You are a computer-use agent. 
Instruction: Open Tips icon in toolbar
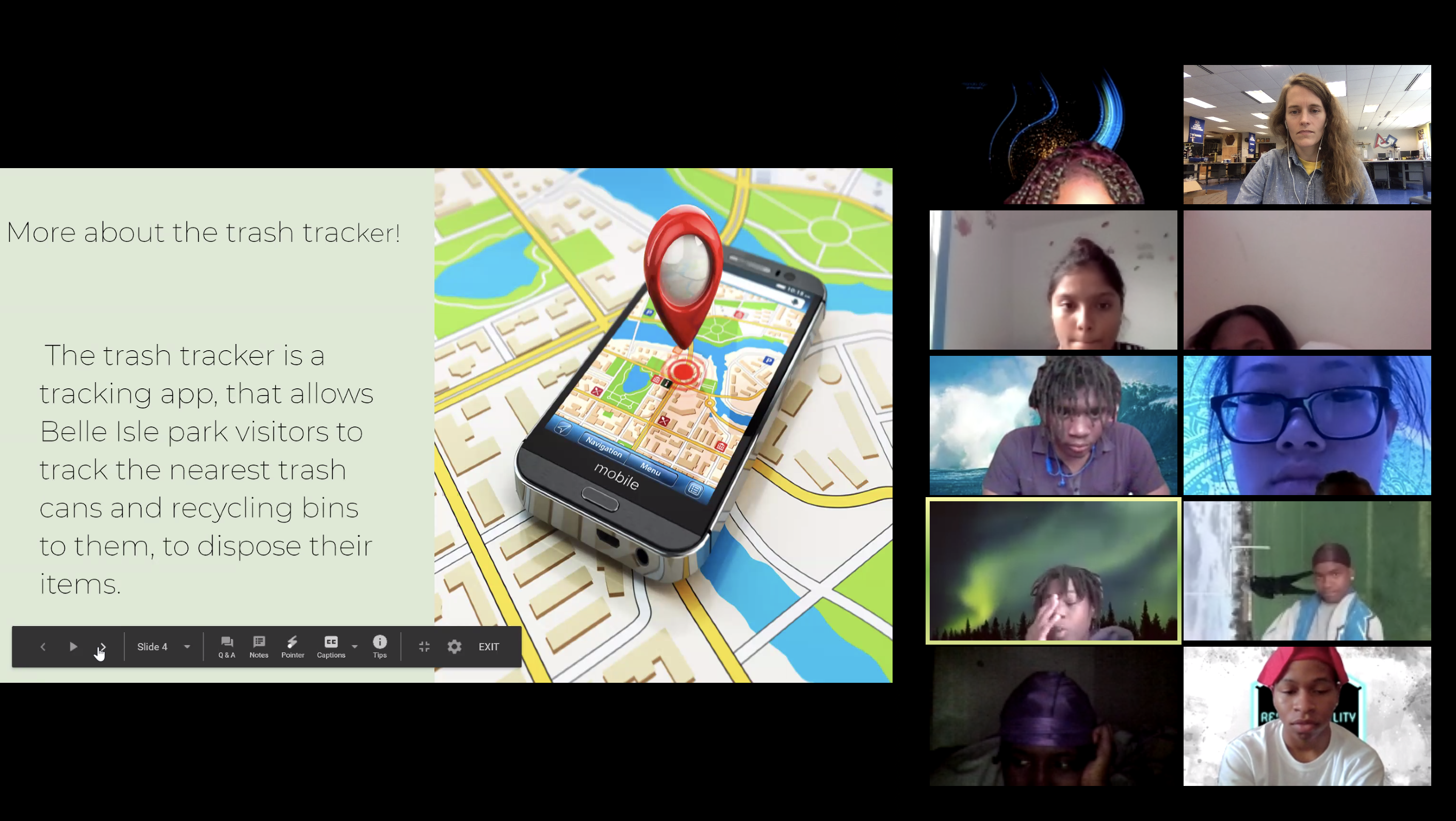pyautogui.click(x=380, y=646)
